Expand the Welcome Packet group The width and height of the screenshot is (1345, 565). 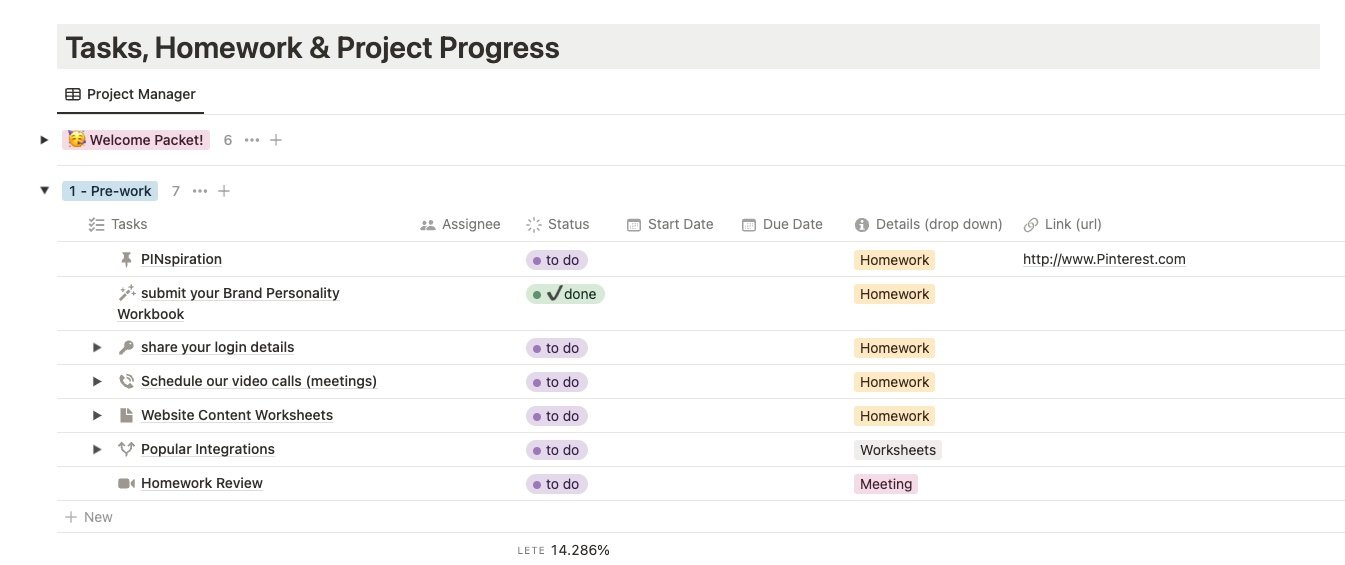(x=44, y=140)
